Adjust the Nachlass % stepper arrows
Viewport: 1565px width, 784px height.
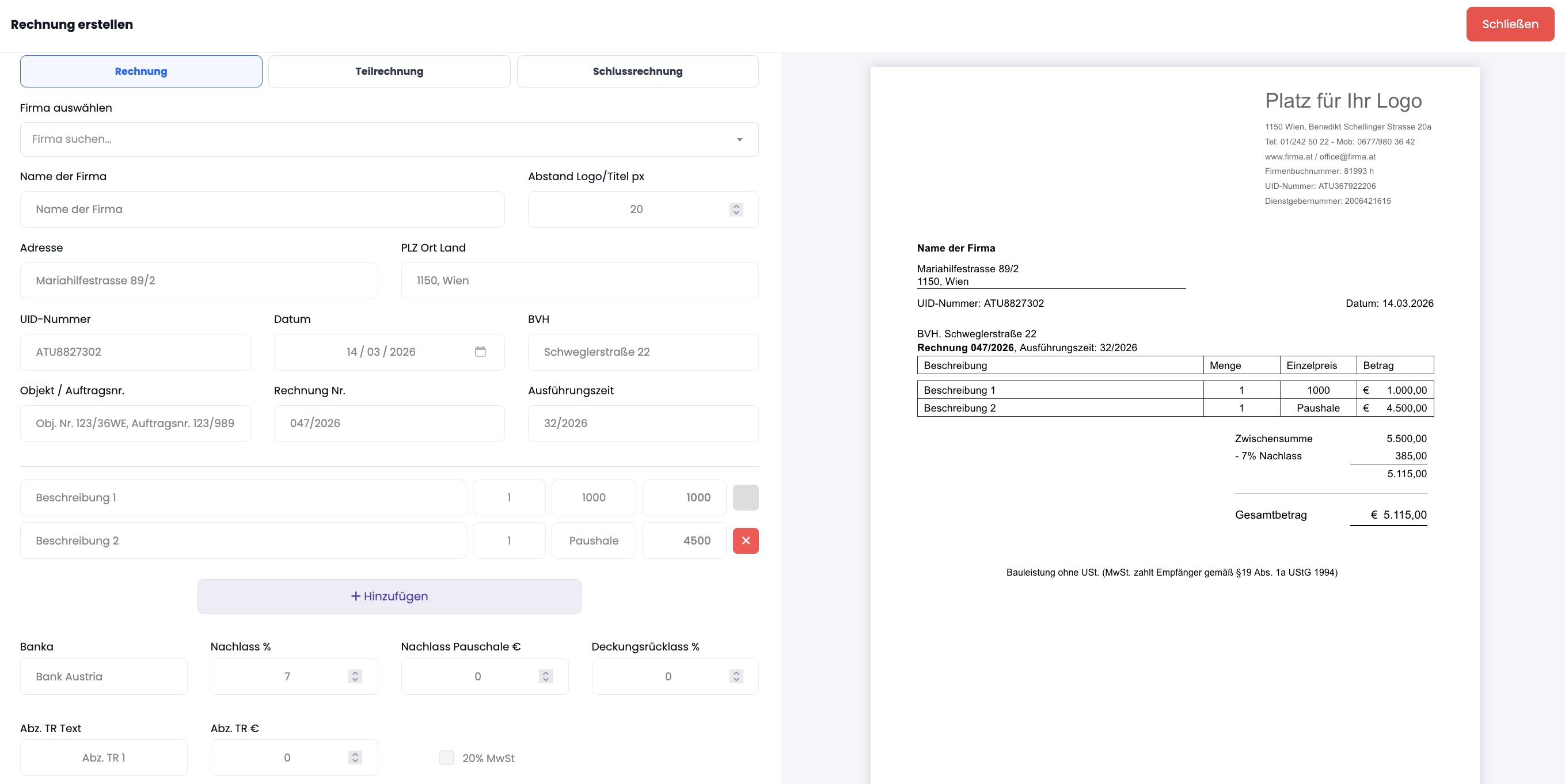click(x=355, y=676)
